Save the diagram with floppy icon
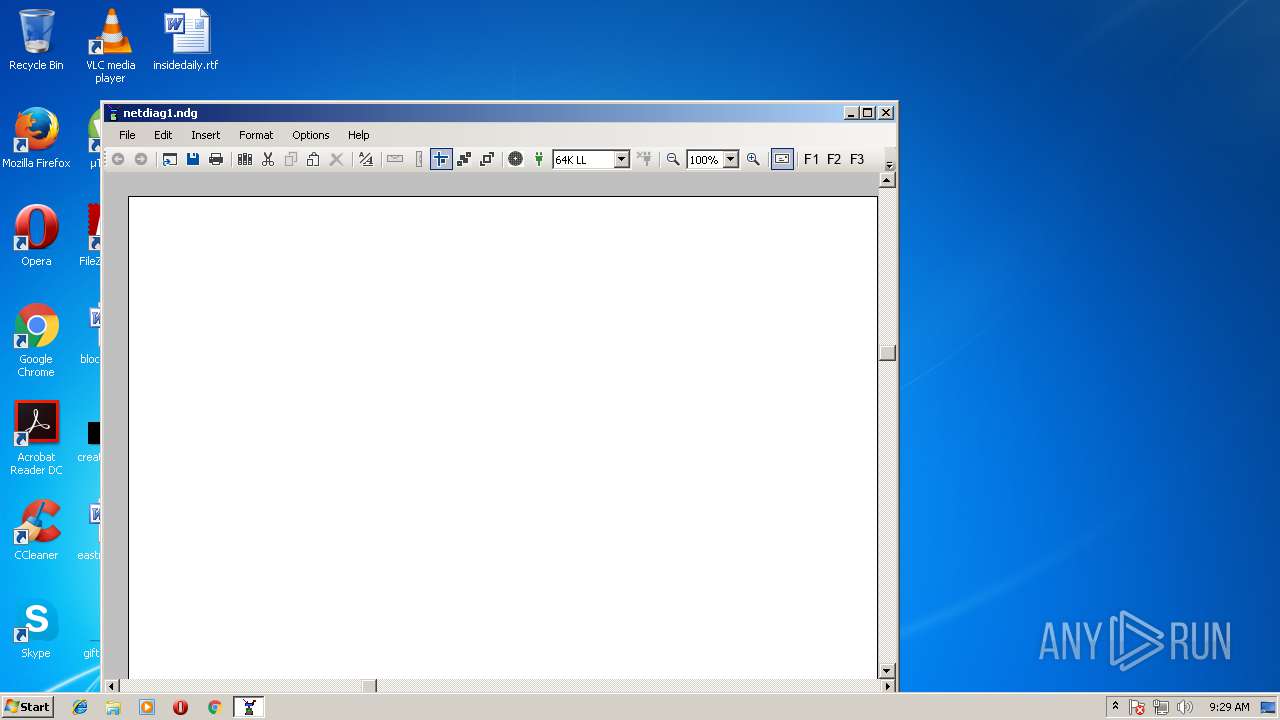The width and height of the screenshot is (1280, 720). pyautogui.click(x=193, y=159)
